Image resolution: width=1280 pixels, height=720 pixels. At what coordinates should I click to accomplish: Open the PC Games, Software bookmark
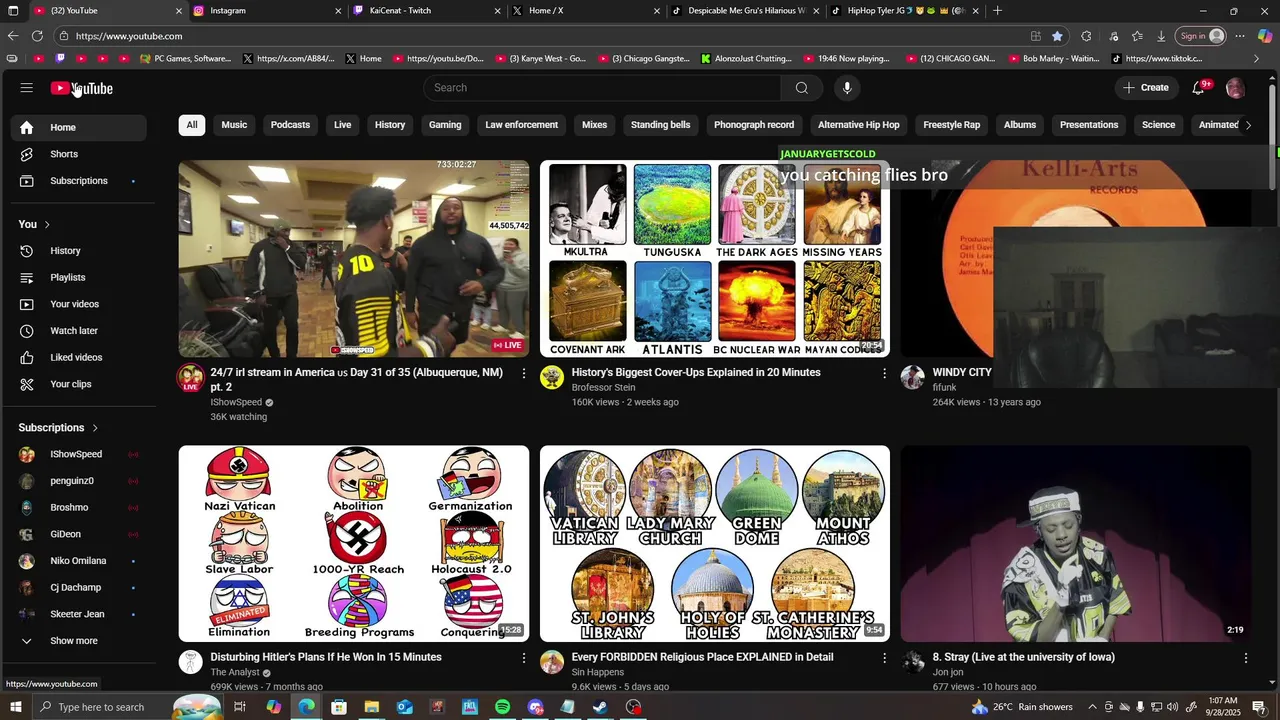(185, 59)
